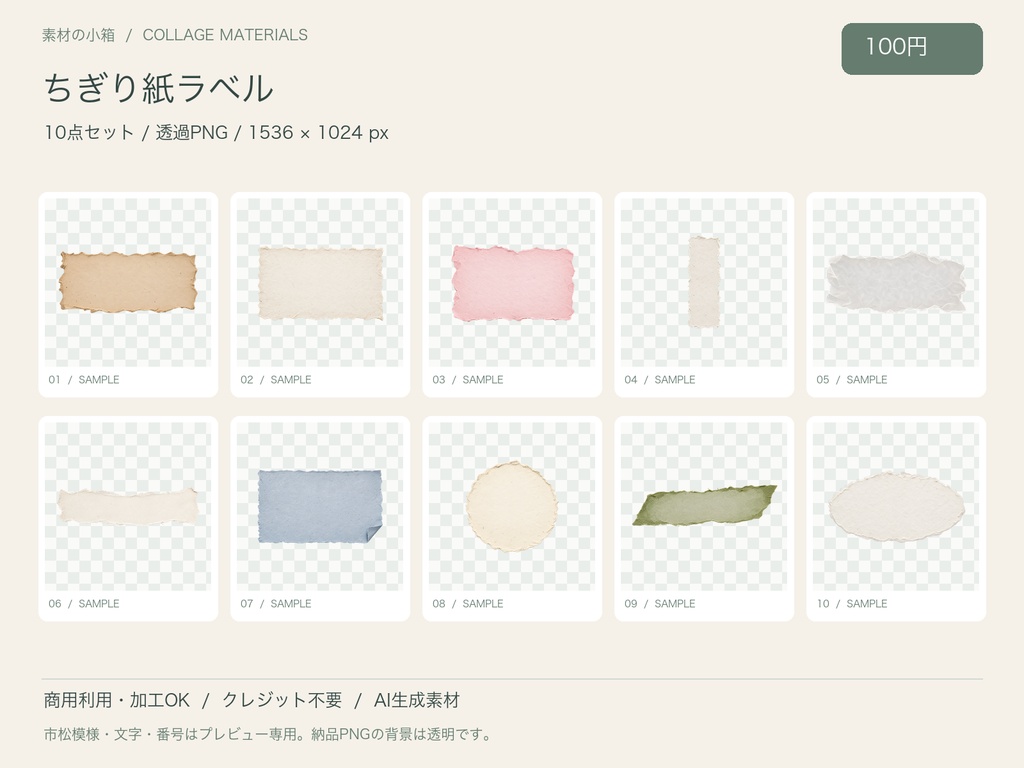1024x768 pixels.
Task: Open the COLLAGE MATERIALS breadcrumb link
Action: pos(225,35)
